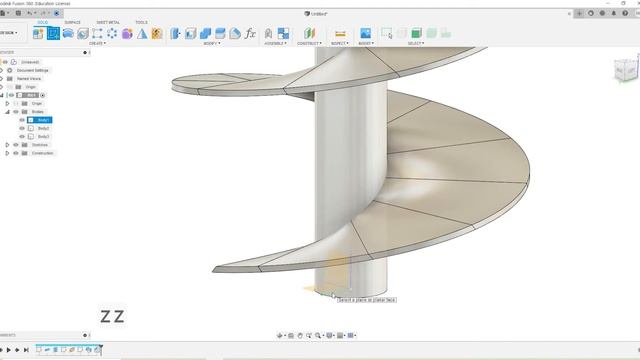
Task: Collapse the Bodies folder
Action: (7, 111)
